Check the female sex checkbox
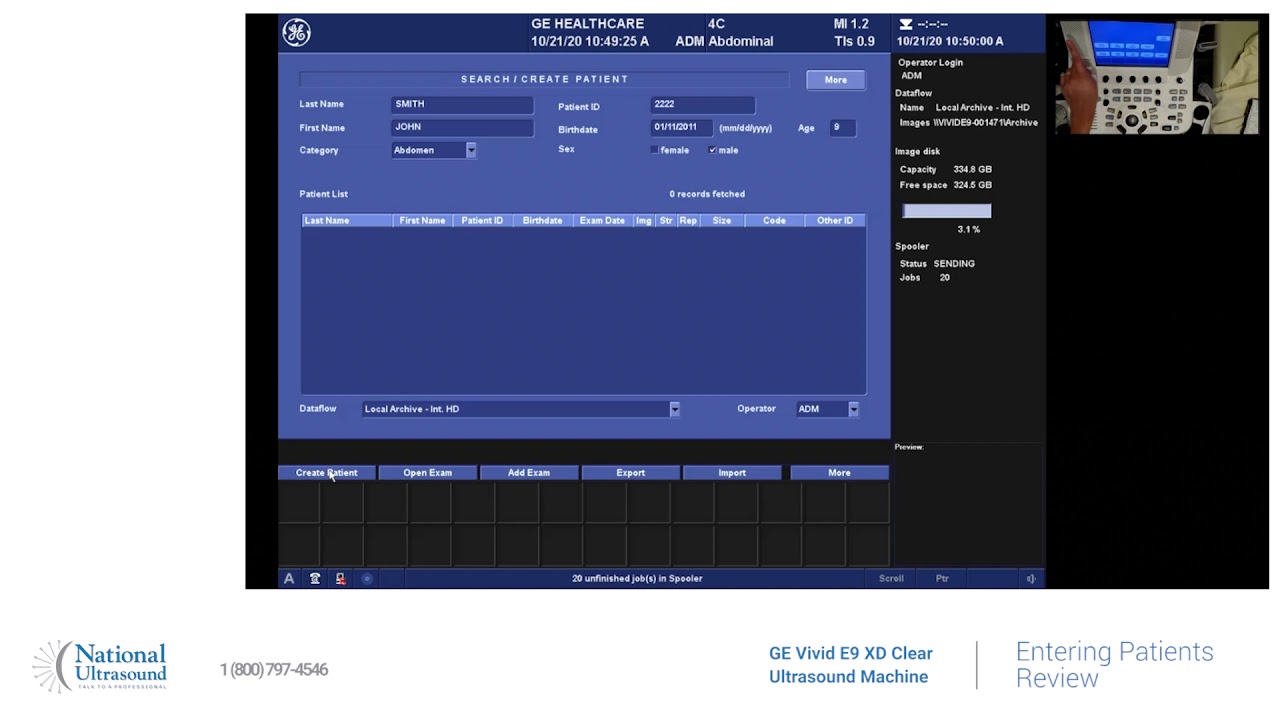1280x720 pixels. point(654,150)
